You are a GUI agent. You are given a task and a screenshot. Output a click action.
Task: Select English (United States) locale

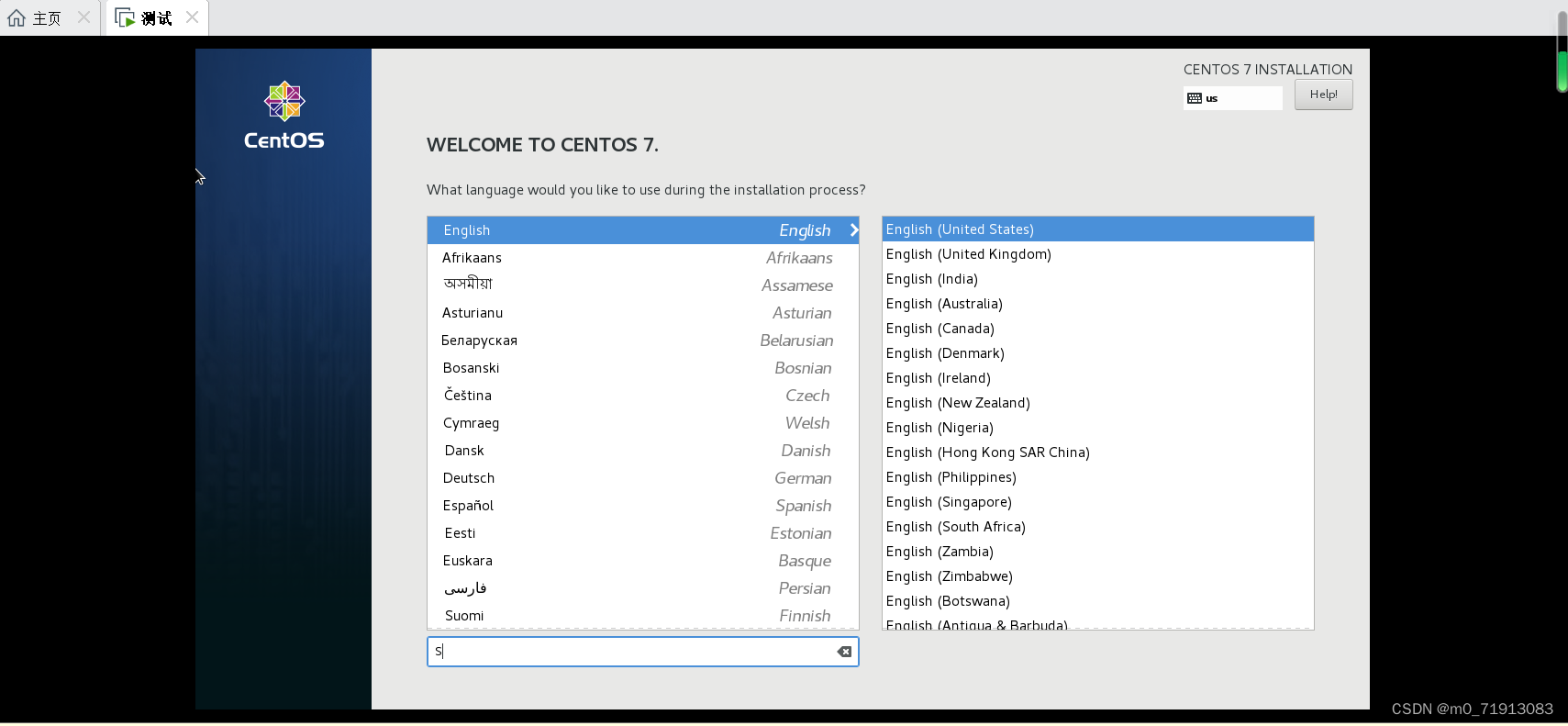[x=1098, y=229]
